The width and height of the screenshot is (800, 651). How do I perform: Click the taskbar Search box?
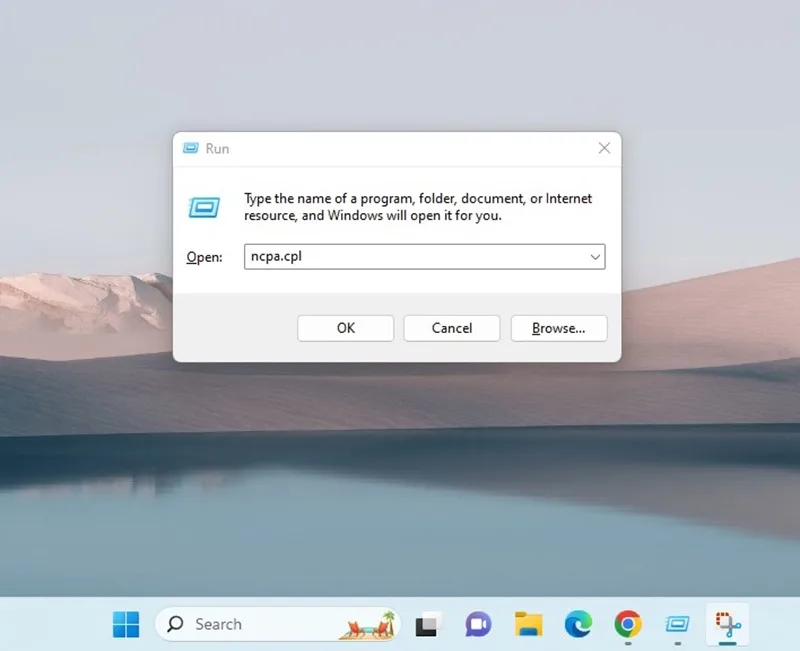278,624
